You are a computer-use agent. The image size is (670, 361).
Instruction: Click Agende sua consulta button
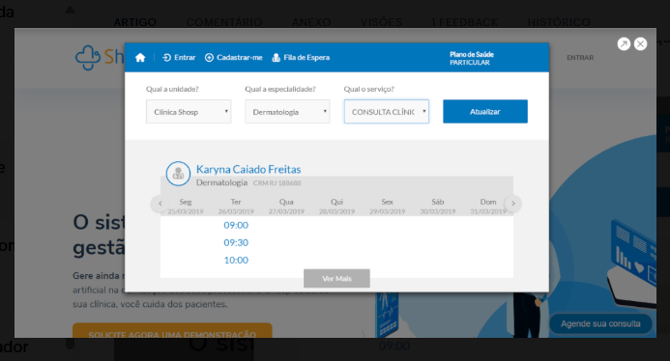tap(600, 324)
